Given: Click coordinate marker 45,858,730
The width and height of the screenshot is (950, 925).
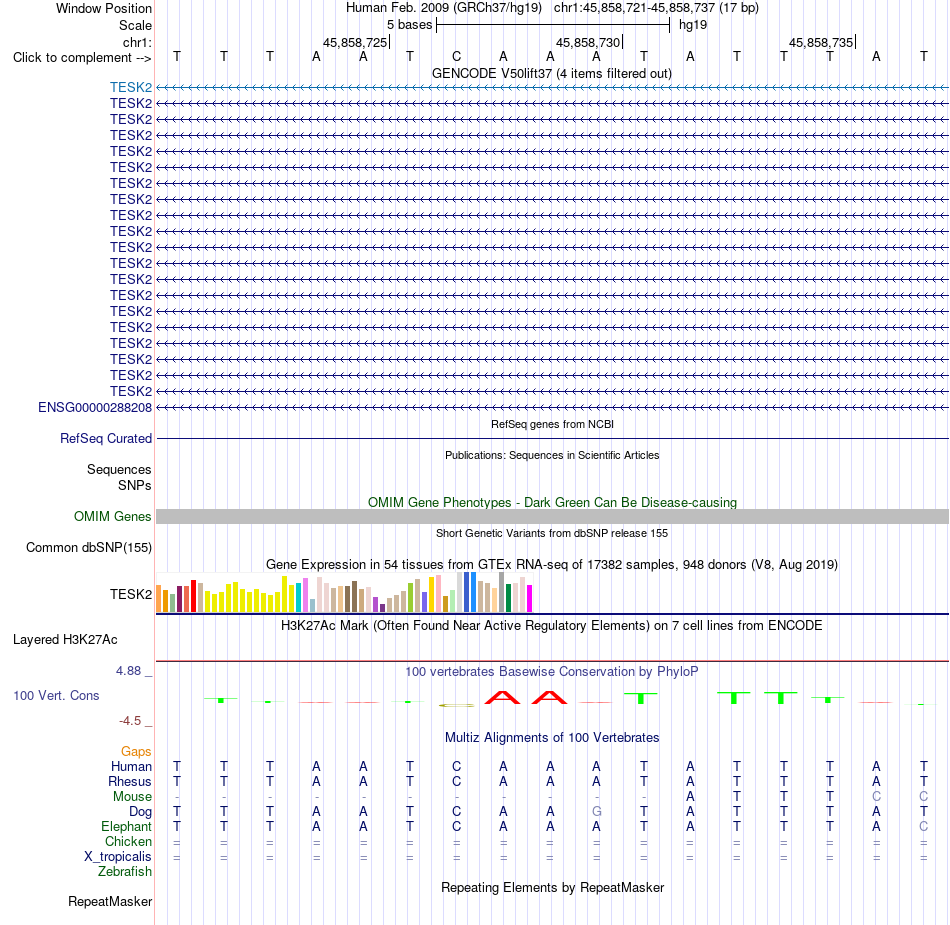Looking at the screenshot, I should coord(588,42).
